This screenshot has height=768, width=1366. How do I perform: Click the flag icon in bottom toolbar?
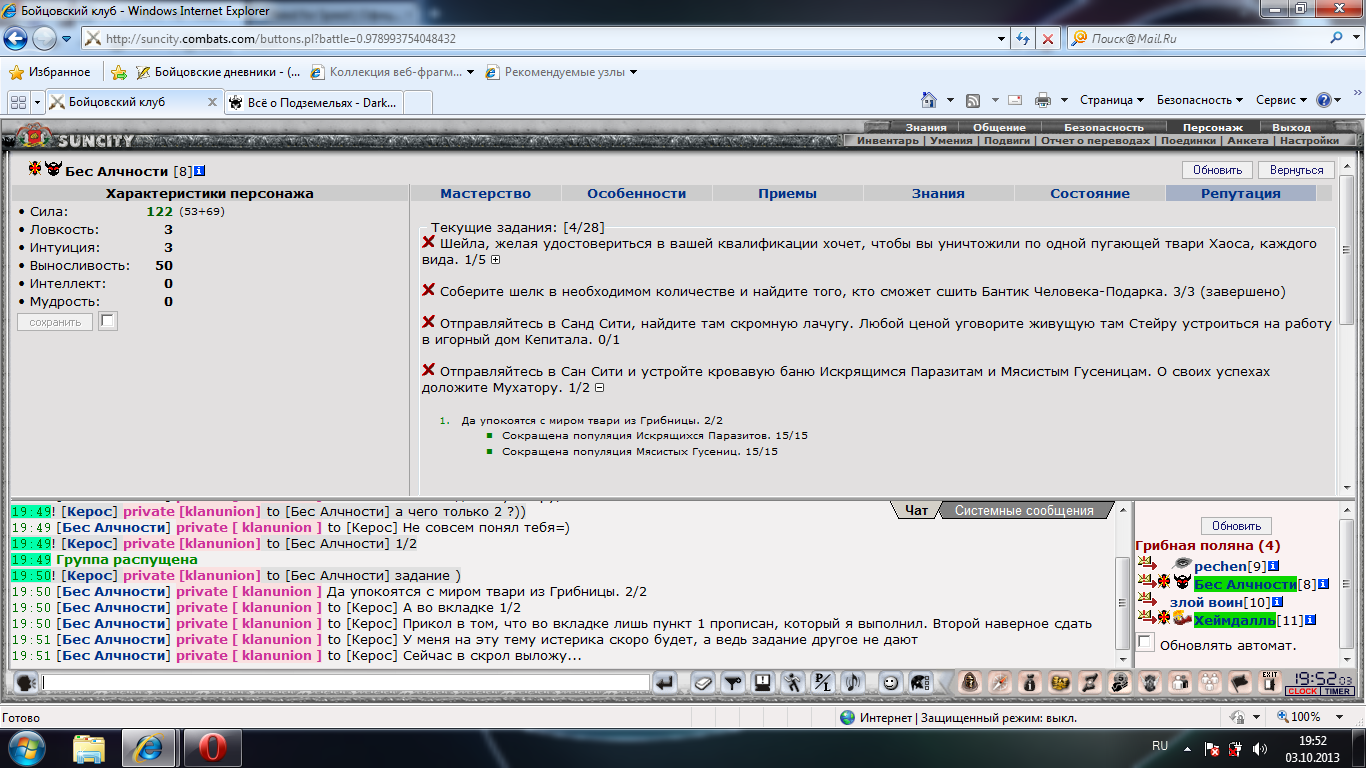pyautogui.click(x=1240, y=683)
